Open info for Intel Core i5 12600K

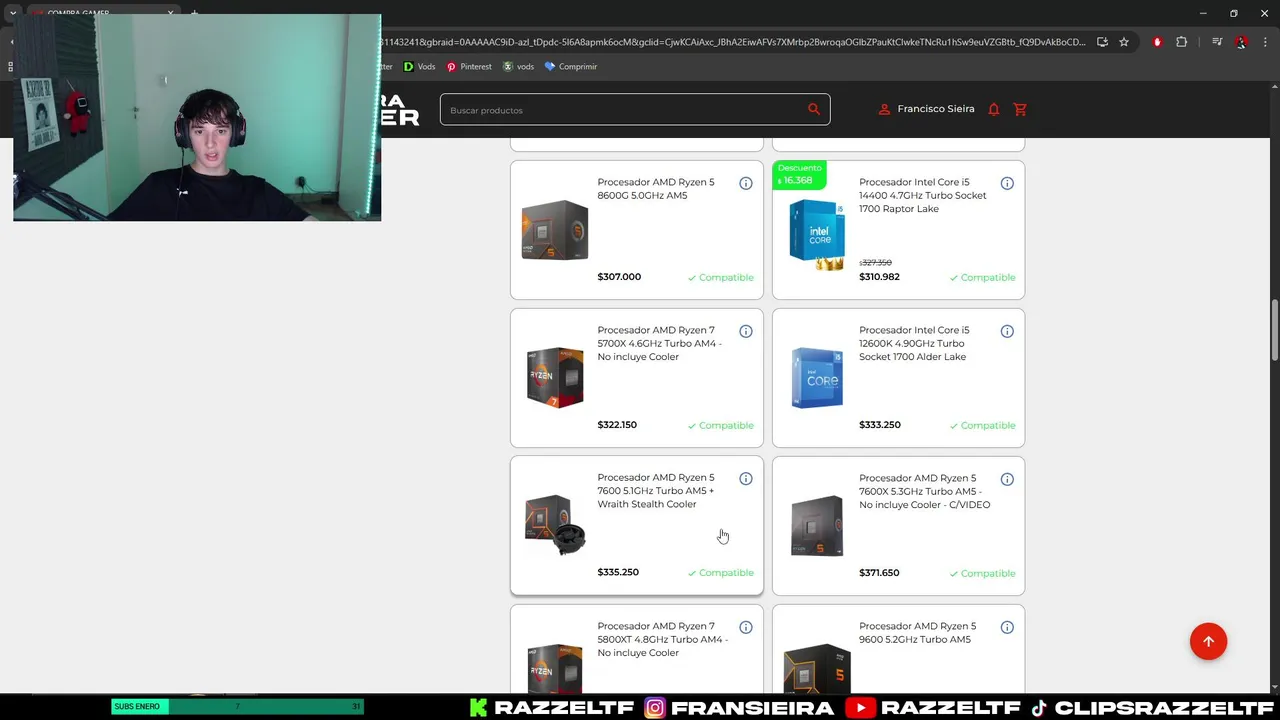(x=1007, y=331)
